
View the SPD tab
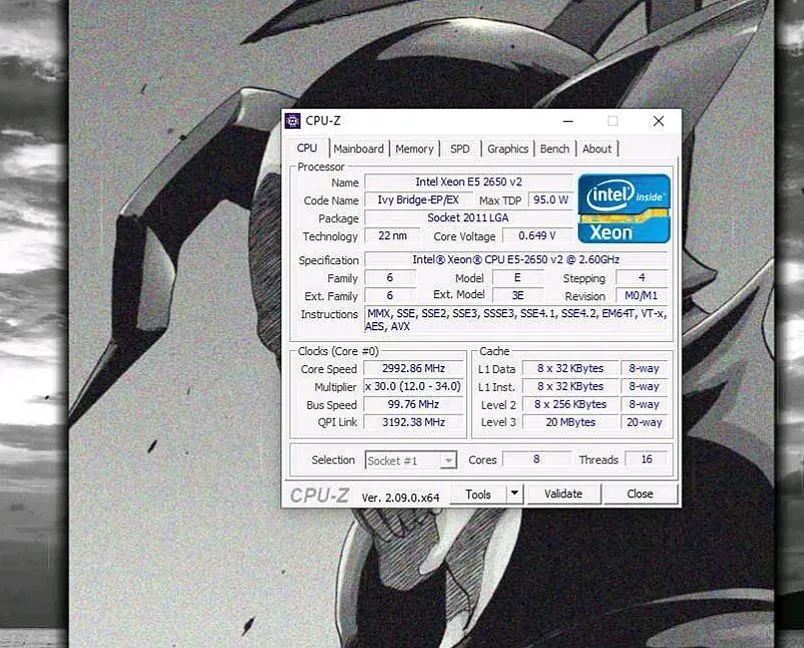[x=460, y=148]
